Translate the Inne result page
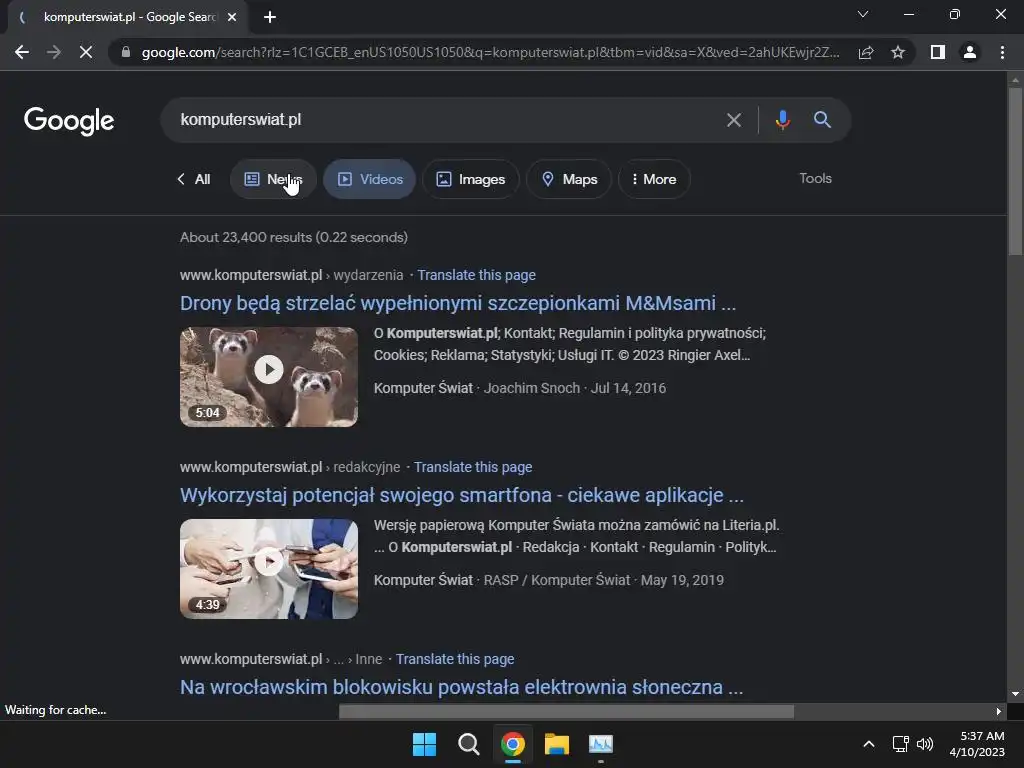Image resolution: width=1024 pixels, height=768 pixels. click(455, 659)
